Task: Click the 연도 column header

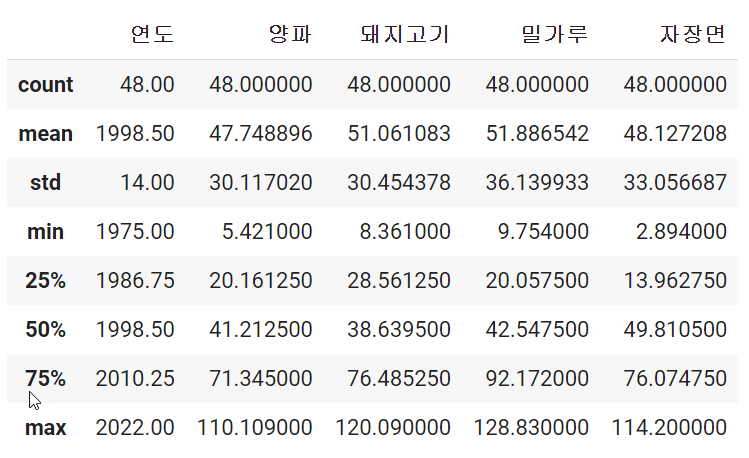Action: coord(152,34)
